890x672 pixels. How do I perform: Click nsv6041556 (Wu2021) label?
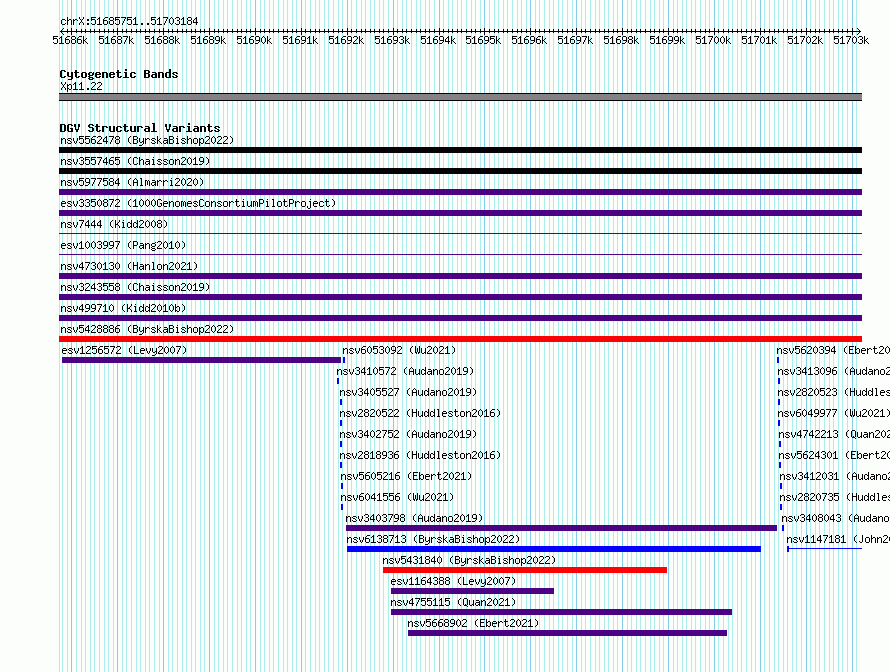397,497
